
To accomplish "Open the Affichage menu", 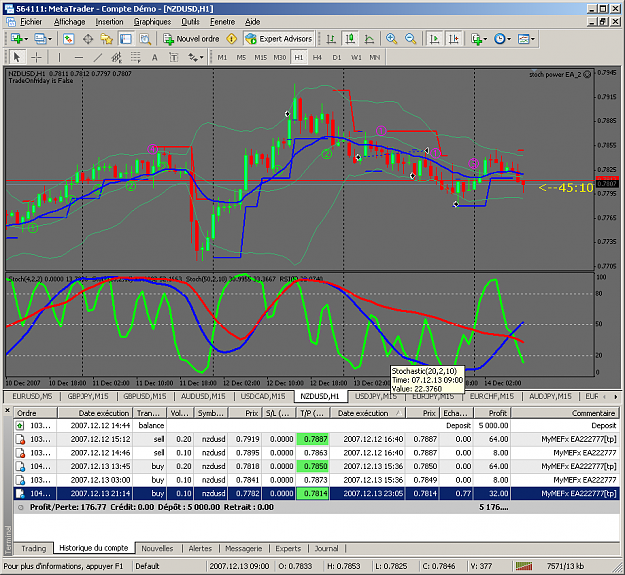I will (x=69, y=22).
